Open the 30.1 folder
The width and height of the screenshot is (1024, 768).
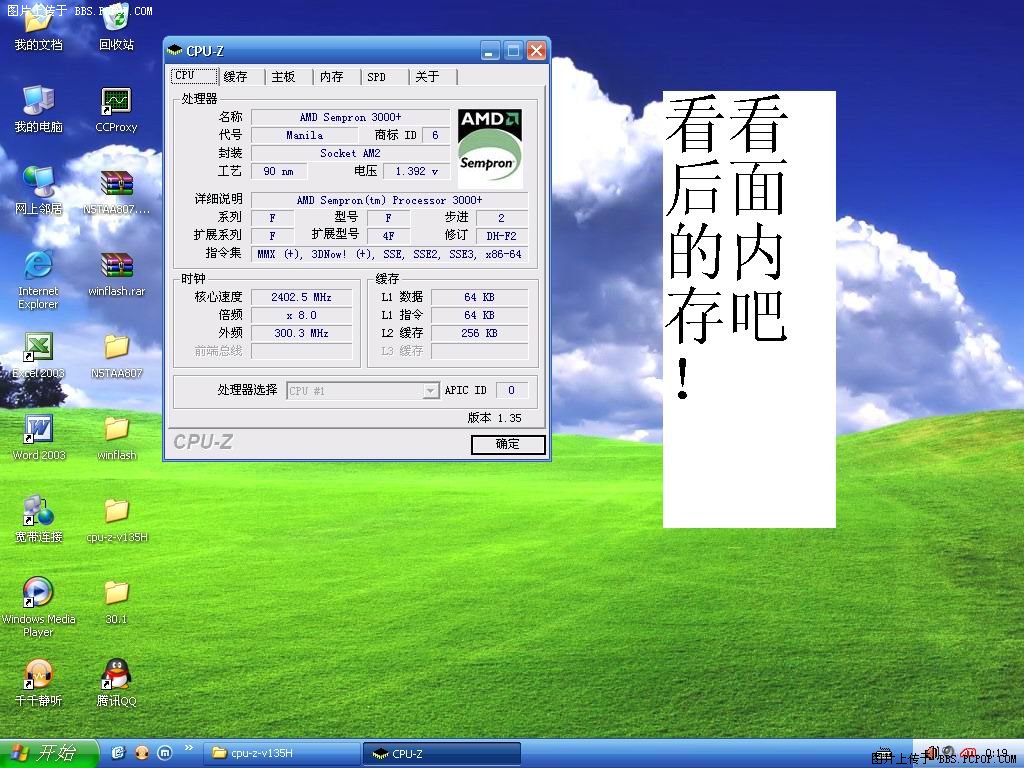coord(116,602)
